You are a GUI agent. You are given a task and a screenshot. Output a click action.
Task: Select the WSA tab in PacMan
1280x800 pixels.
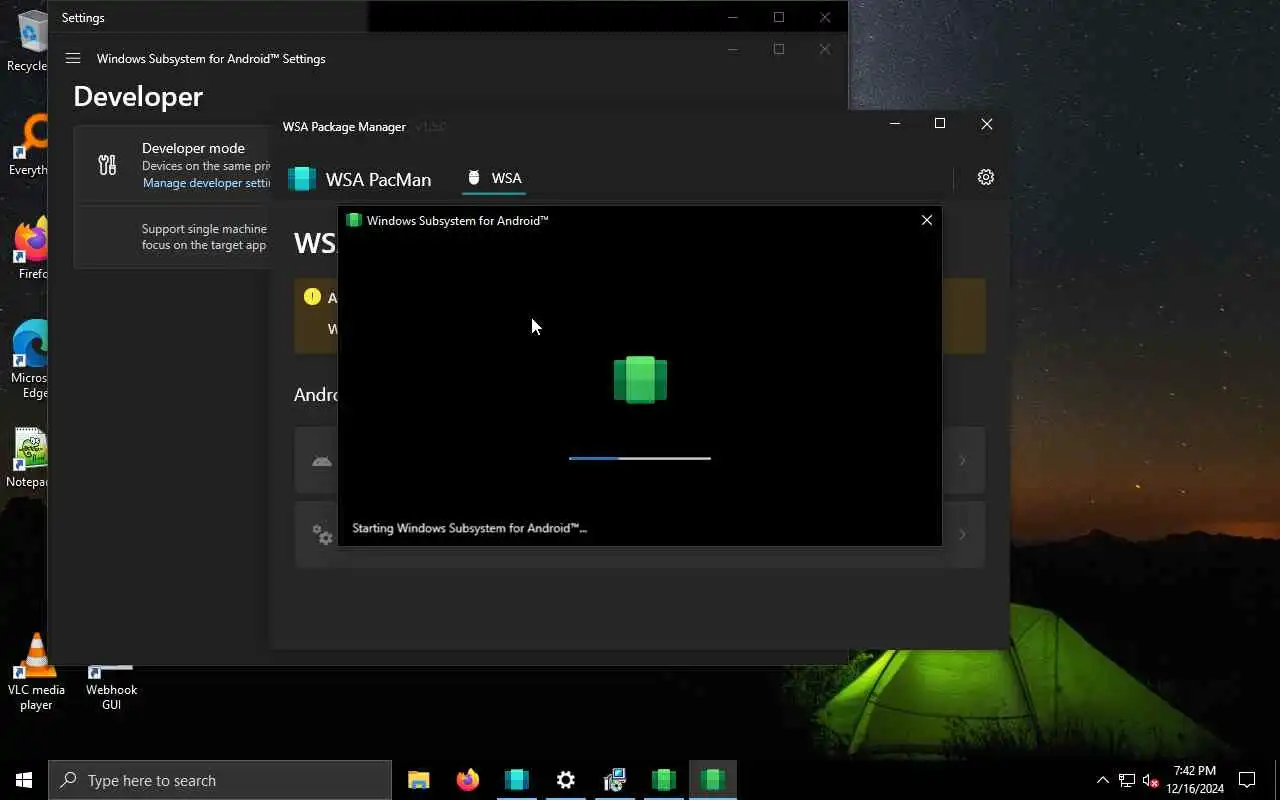pos(495,178)
